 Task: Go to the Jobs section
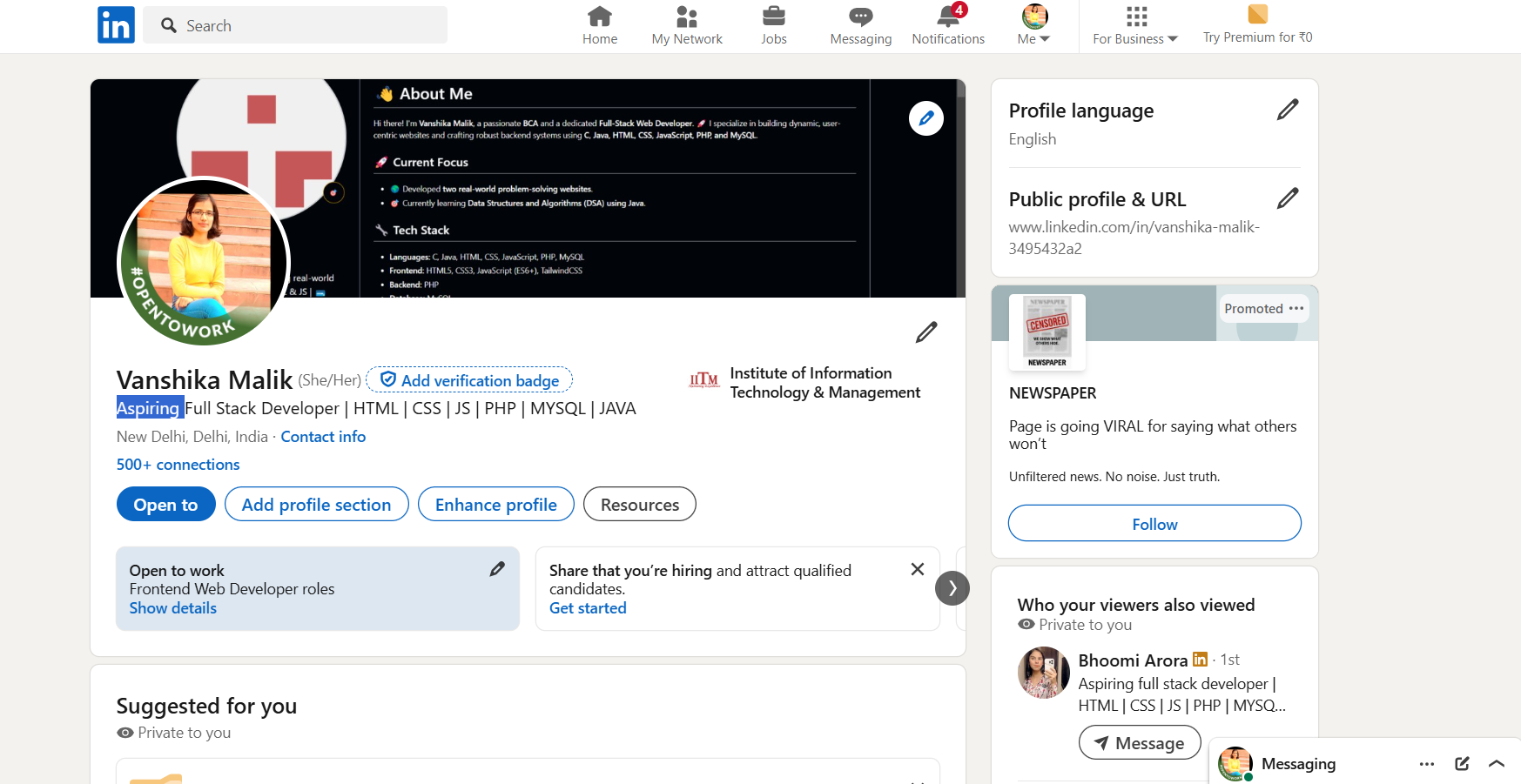773,26
